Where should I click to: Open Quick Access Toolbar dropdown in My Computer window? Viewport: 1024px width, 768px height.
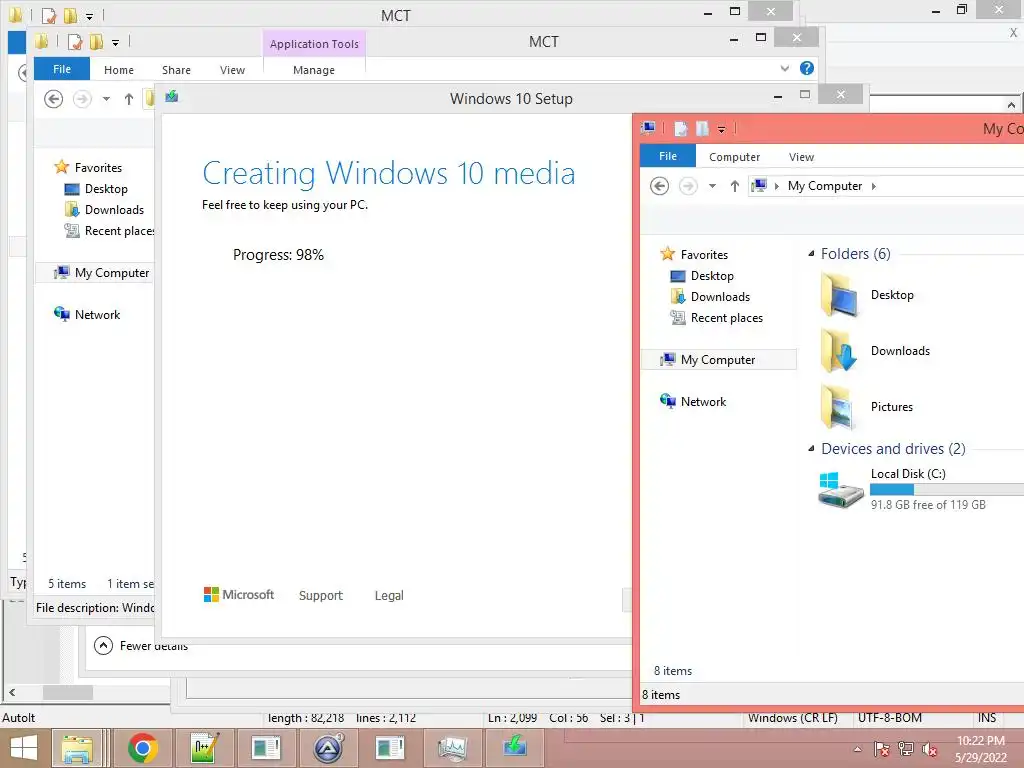click(721, 129)
